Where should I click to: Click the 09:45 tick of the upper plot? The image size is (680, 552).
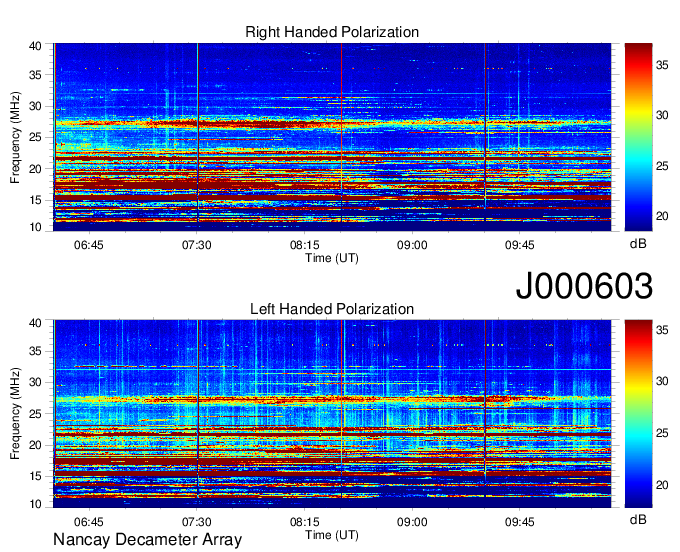(x=520, y=245)
